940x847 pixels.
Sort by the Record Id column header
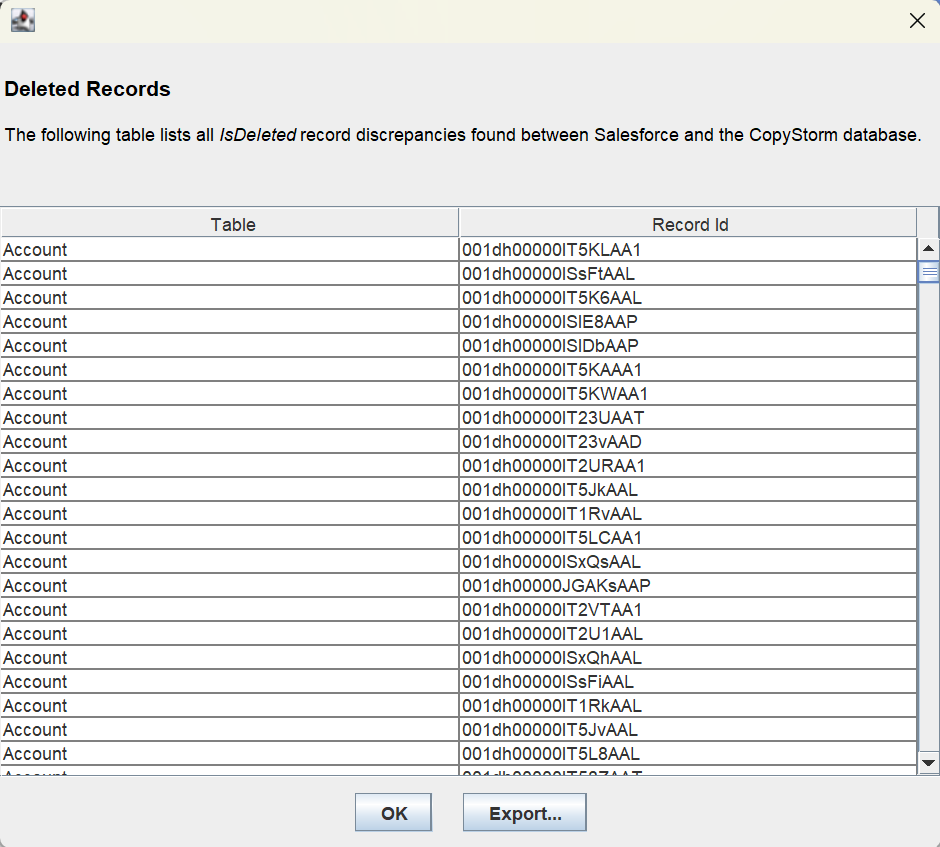(x=689, y=224)
